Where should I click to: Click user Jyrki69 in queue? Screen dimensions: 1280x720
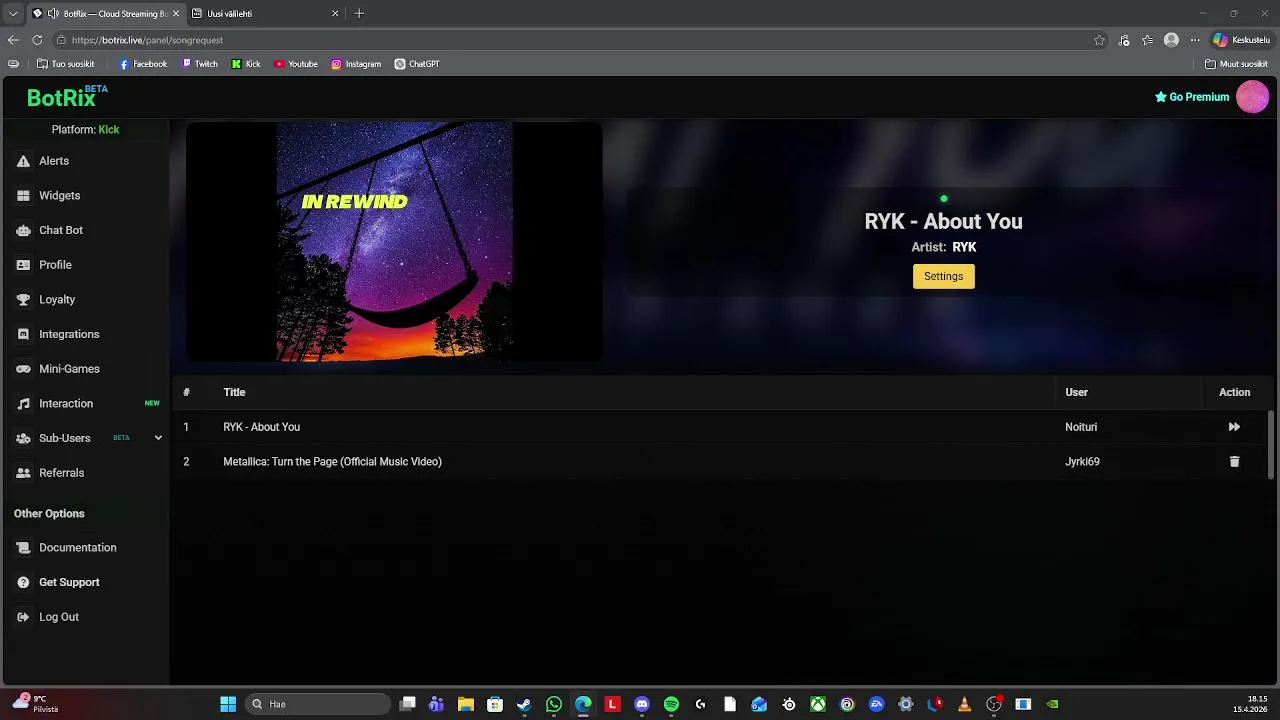pos(1082,462)
